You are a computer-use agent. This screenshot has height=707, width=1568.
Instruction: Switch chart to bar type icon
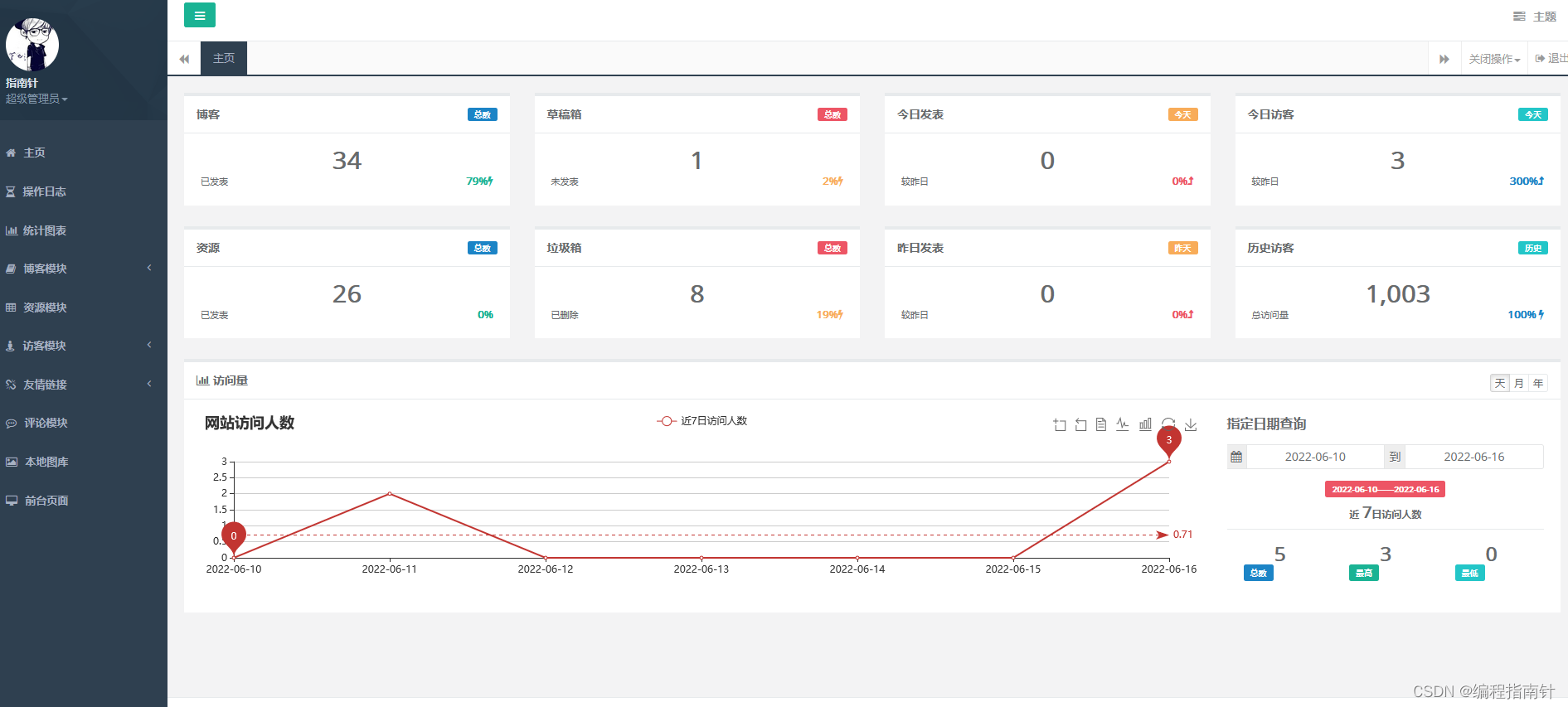(x=1145, y=424)
